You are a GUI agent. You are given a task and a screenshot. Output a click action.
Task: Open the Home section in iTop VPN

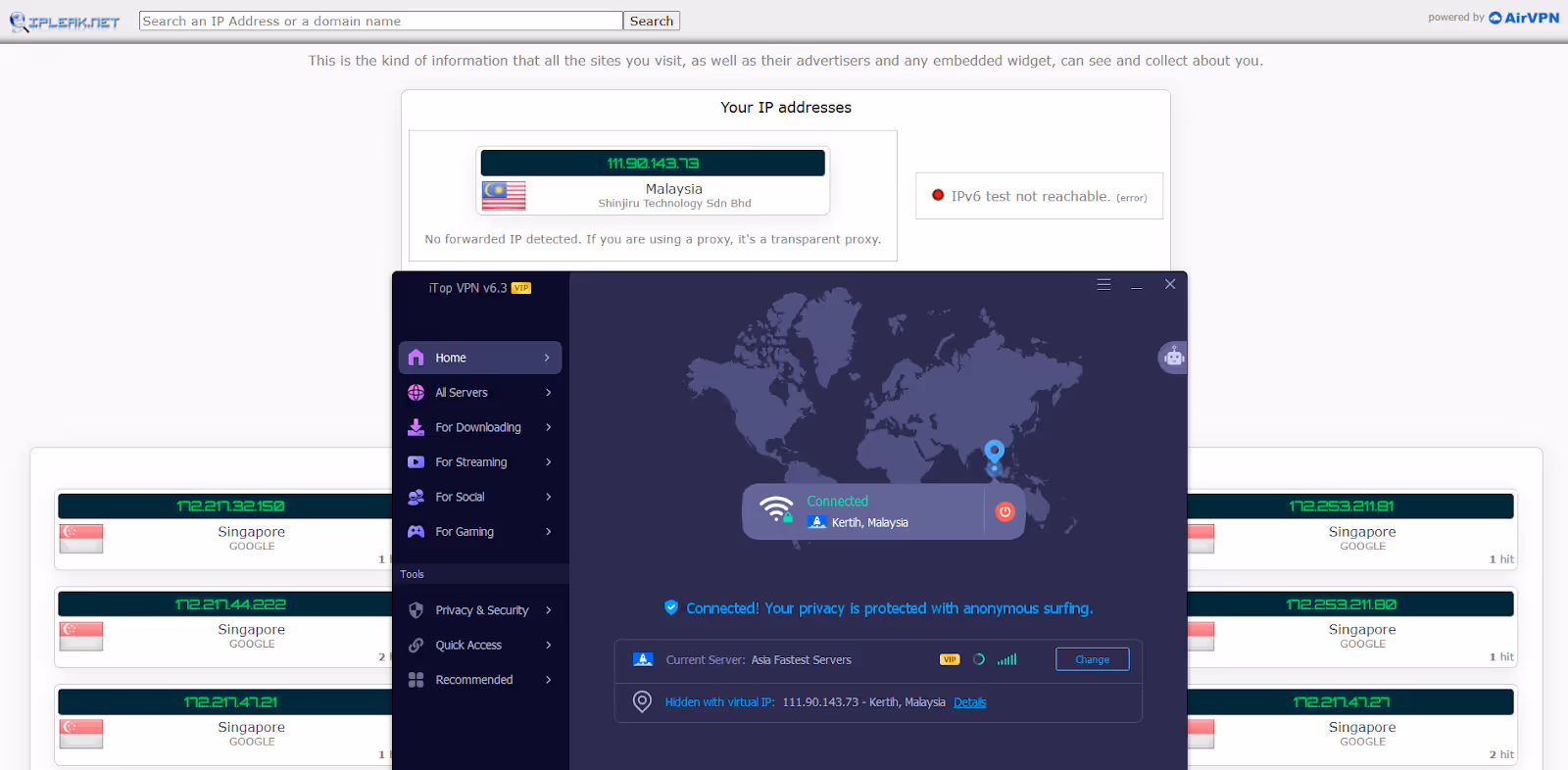tap(480, 358)
